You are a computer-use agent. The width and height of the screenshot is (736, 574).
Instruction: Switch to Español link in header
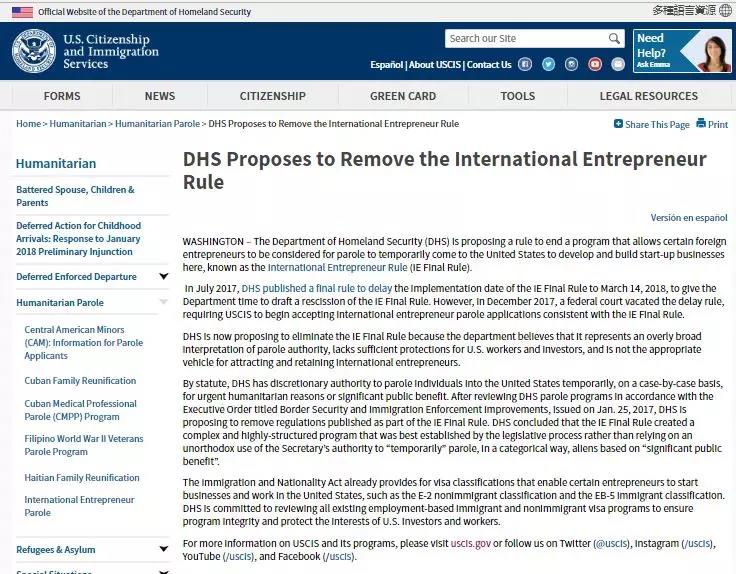386,65
